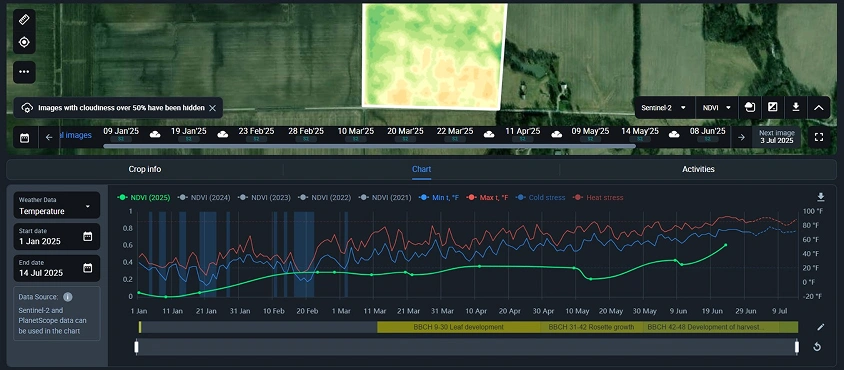Select the 28 Feb'25 image date
Viewport: 844px width, 370px height.
(x=306, y=134)
